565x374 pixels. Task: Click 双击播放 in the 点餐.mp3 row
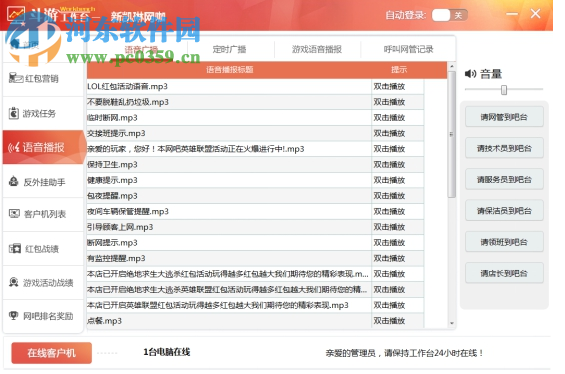pyautogui.click(x=389, y=321)
